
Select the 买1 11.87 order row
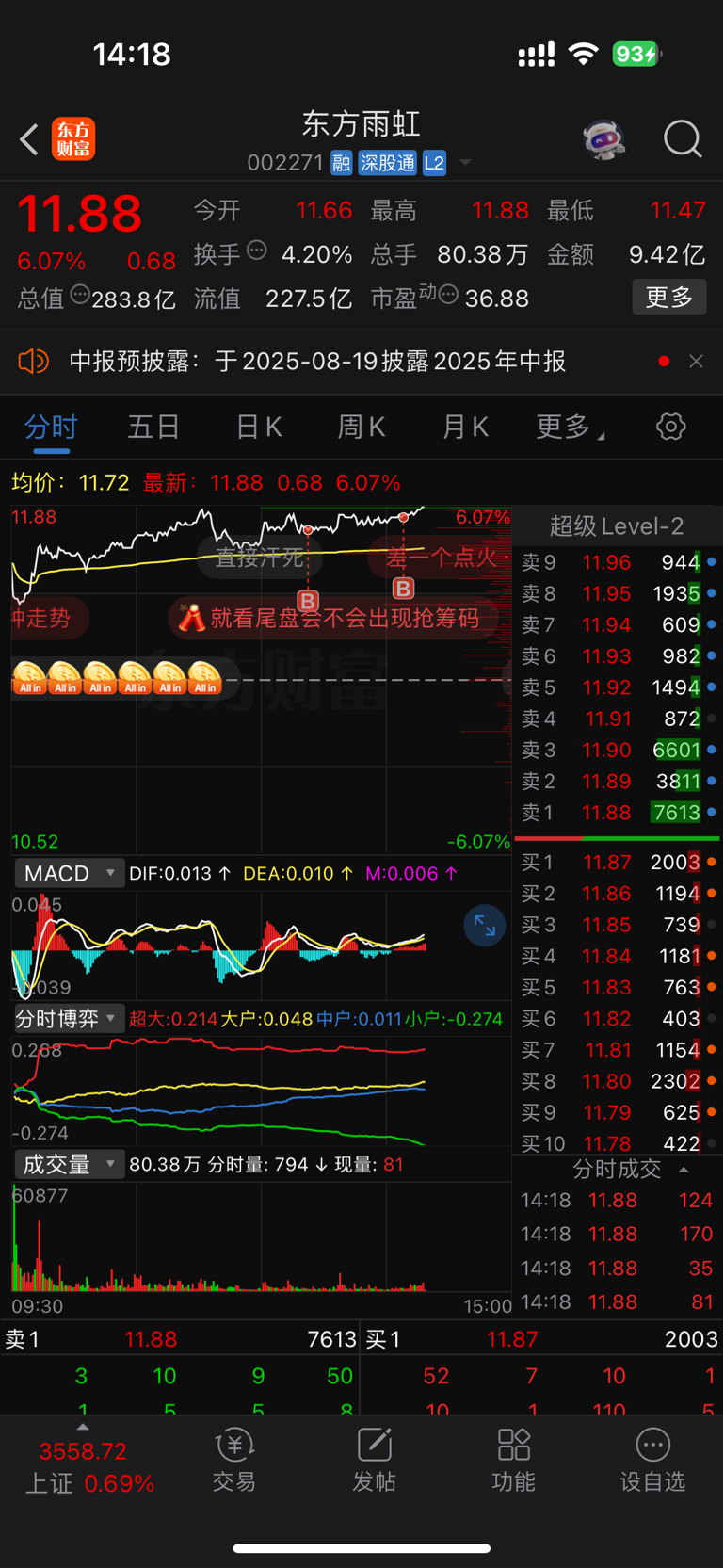point(618,862)
